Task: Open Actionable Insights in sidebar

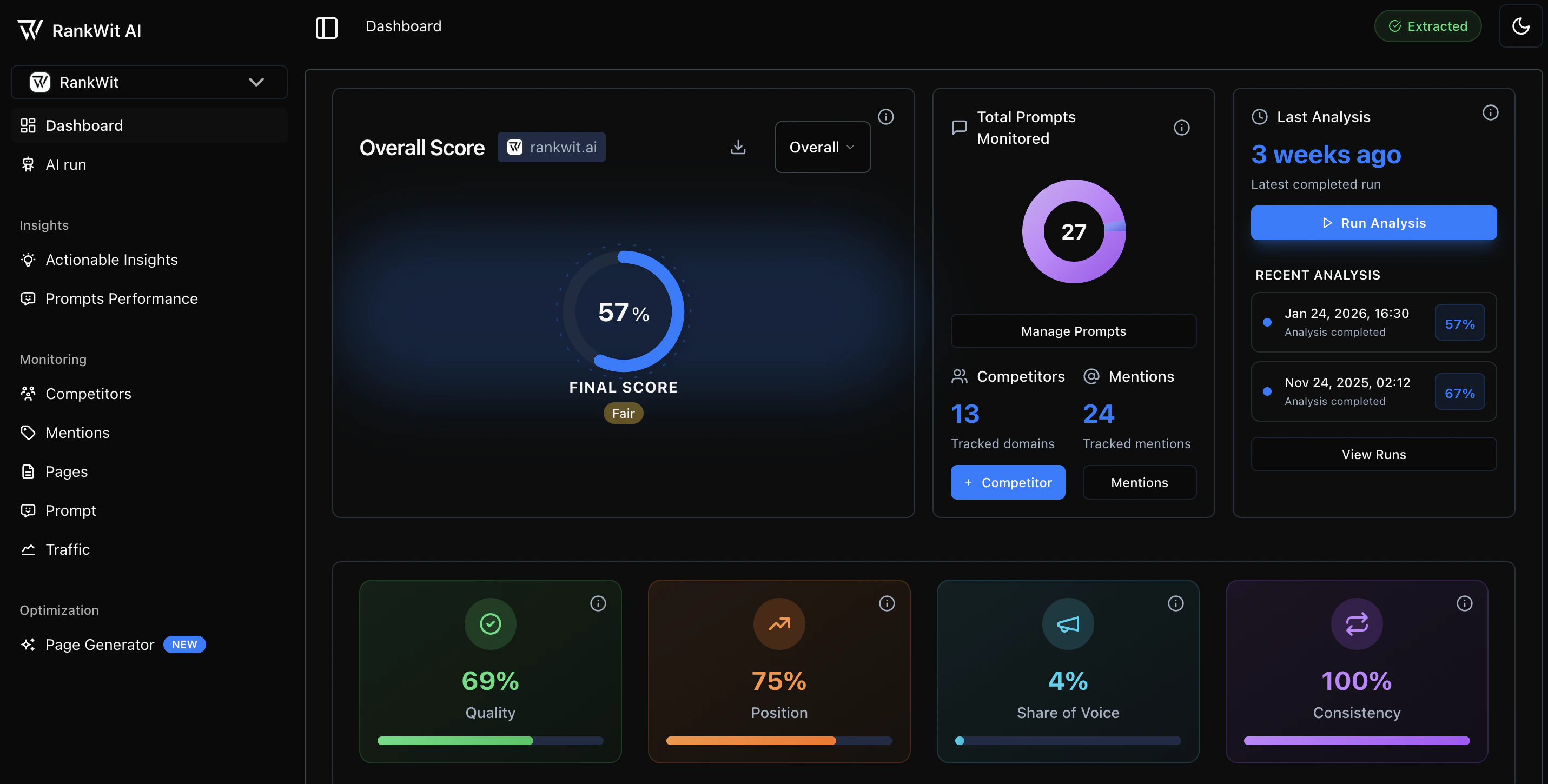Action: (x=112, y=260)
